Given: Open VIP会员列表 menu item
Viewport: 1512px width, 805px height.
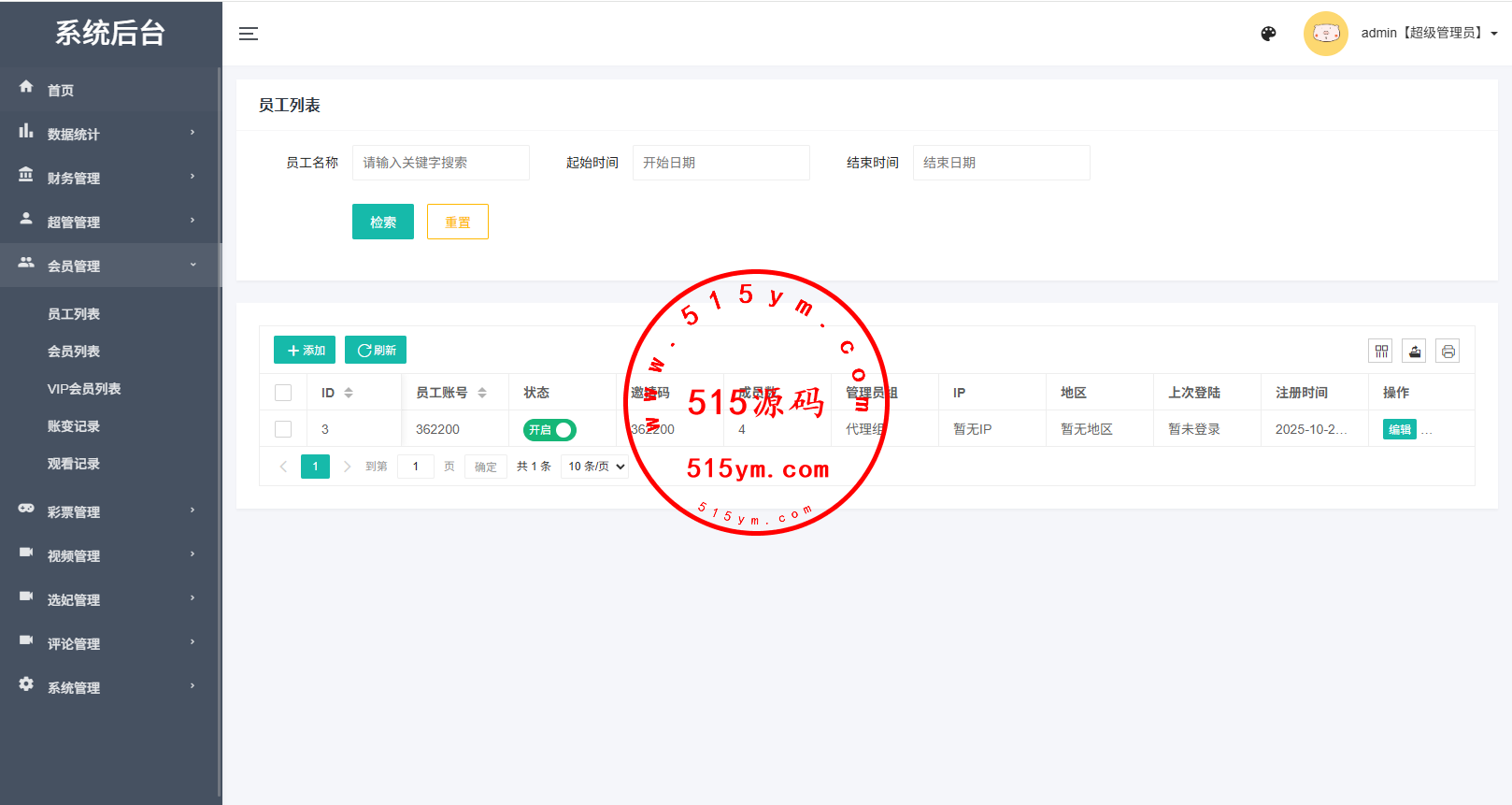Looking at the screenshot, I should [84, 389].
